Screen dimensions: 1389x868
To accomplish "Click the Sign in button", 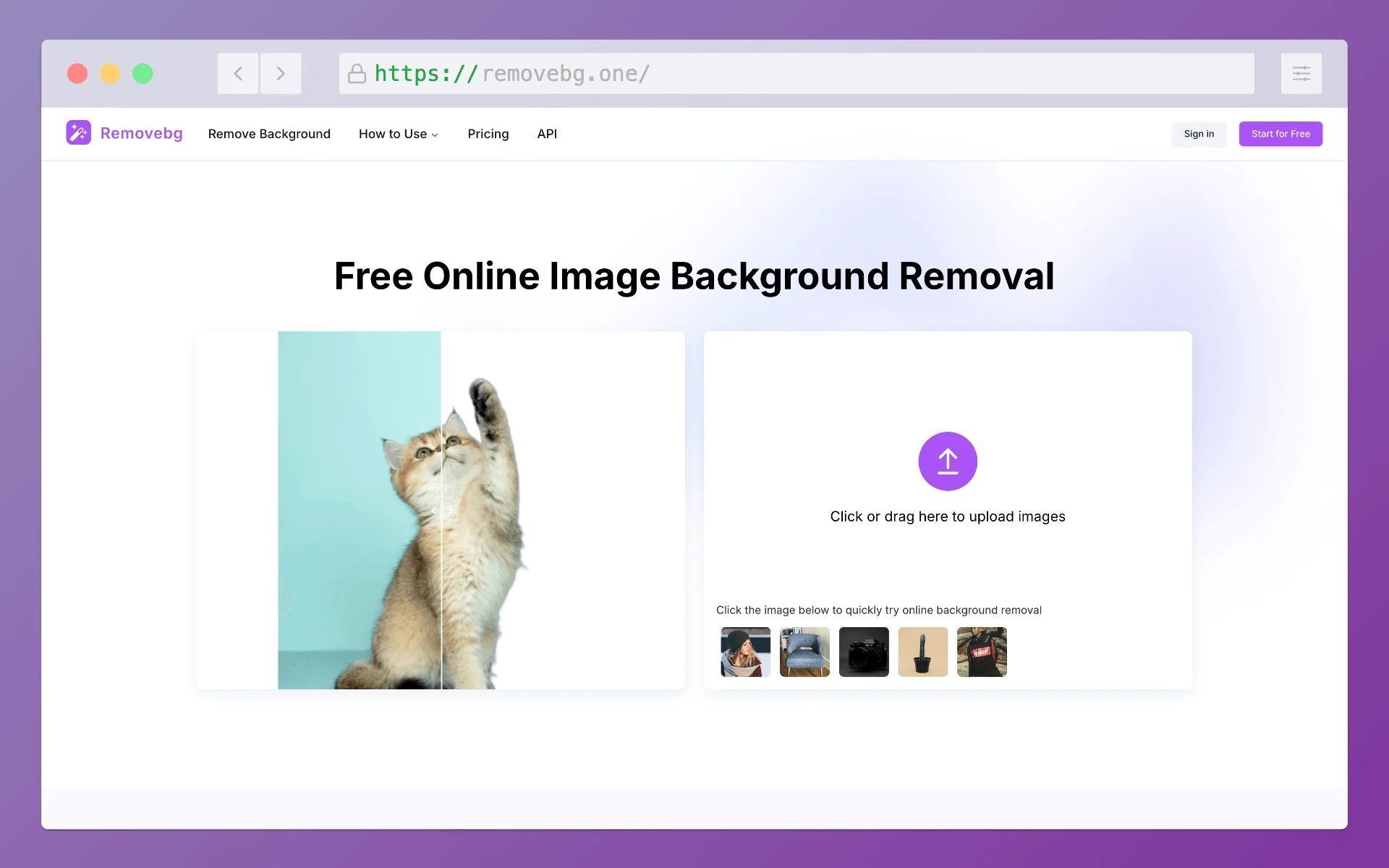I will pos(1199,134).
